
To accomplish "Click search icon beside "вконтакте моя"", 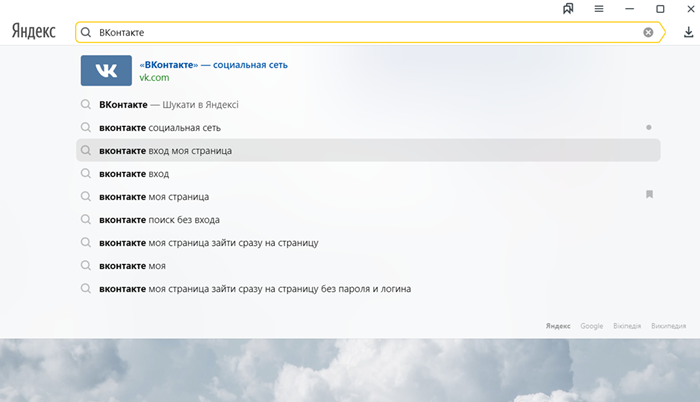I will coord(86,265).
